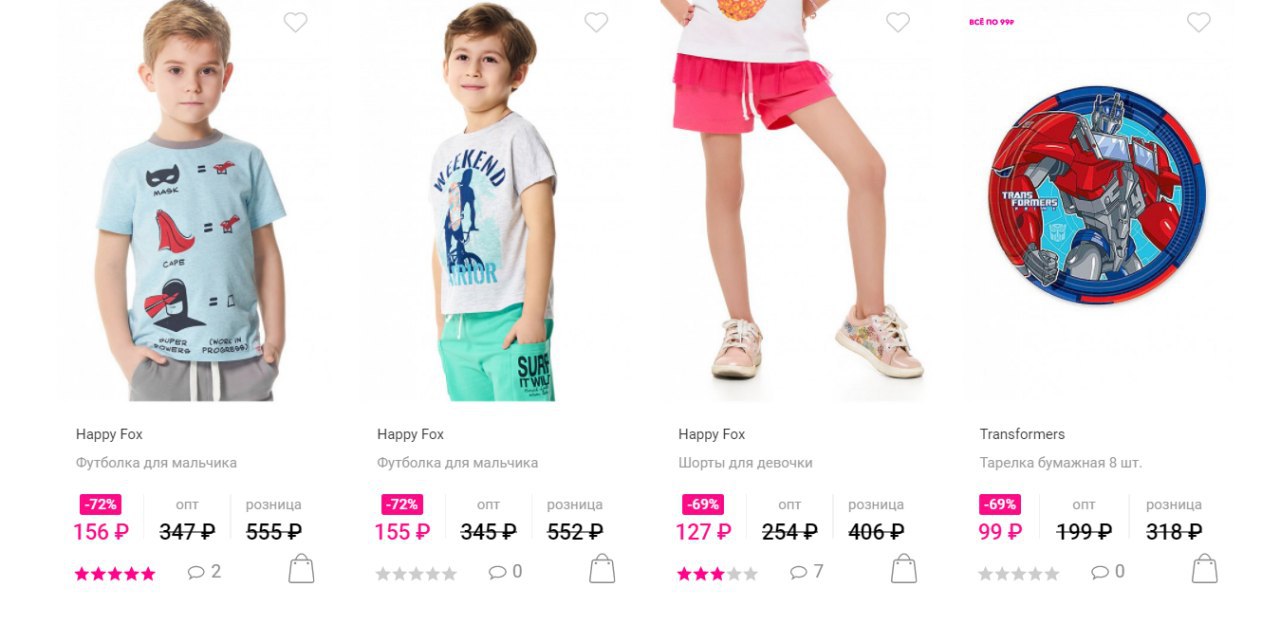Open superhero mask t-shirt product photo
This screenshot has height=642, width=1280.
click(193, 200)
